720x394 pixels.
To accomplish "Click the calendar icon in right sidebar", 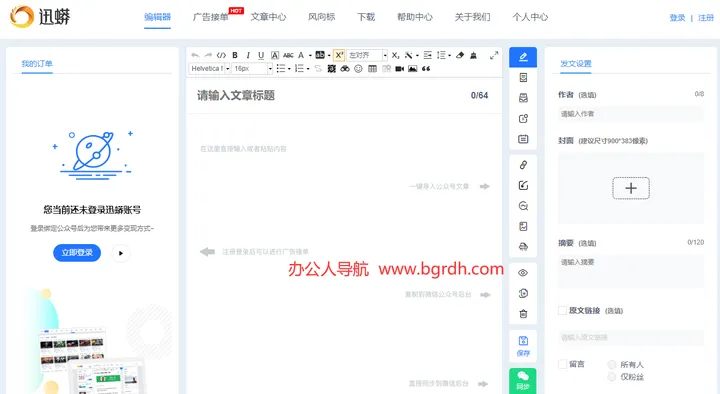I will point(523,139).
